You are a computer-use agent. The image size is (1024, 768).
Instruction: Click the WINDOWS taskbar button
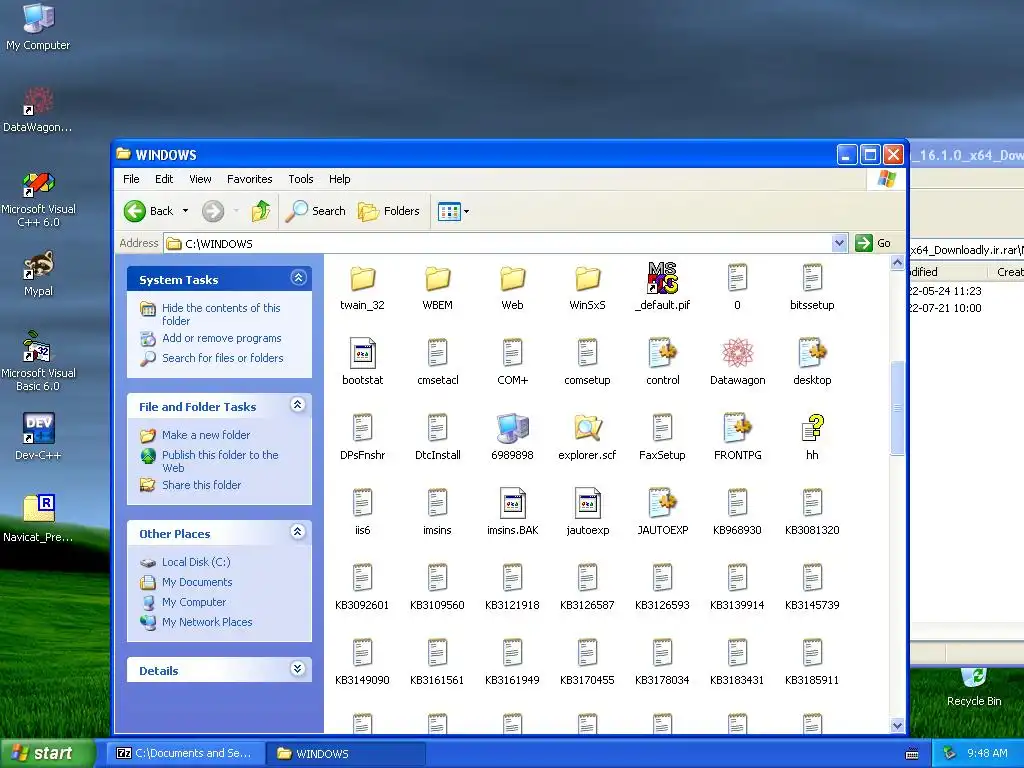[345, 753]
